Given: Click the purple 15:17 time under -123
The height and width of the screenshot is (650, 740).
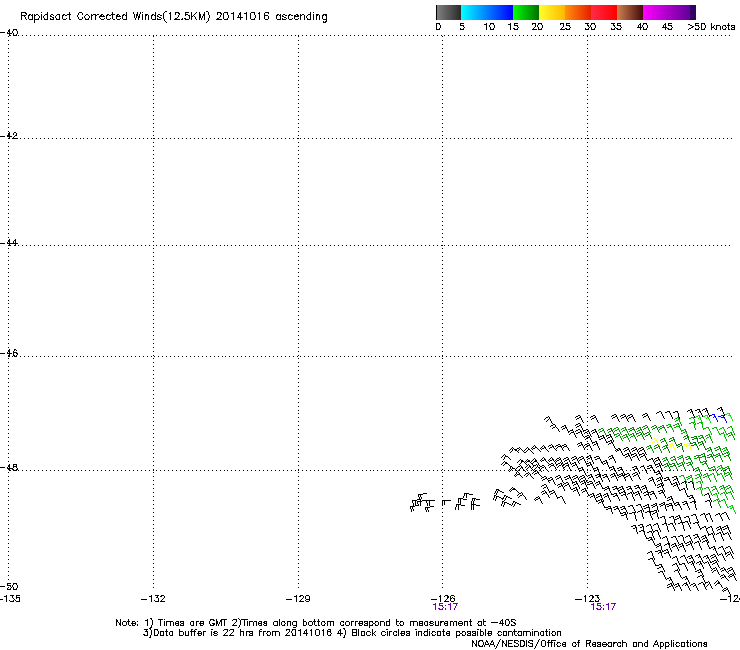Looking at the screenshot, I should pyautogui.click(x=603, y=607).
